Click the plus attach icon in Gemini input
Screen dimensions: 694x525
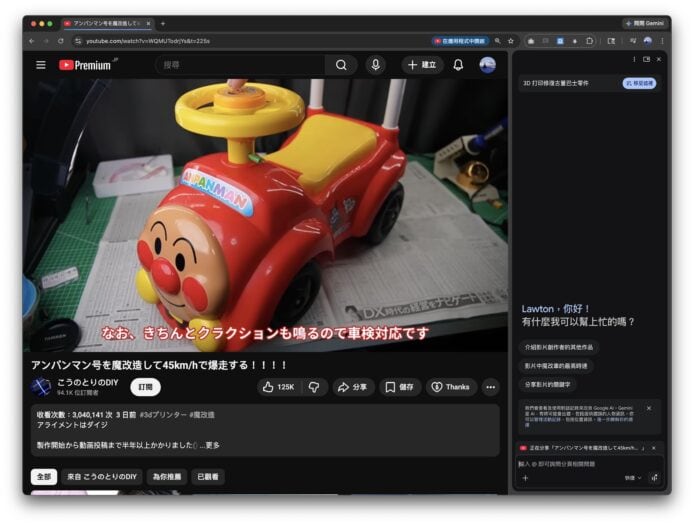tap(525, 478)
